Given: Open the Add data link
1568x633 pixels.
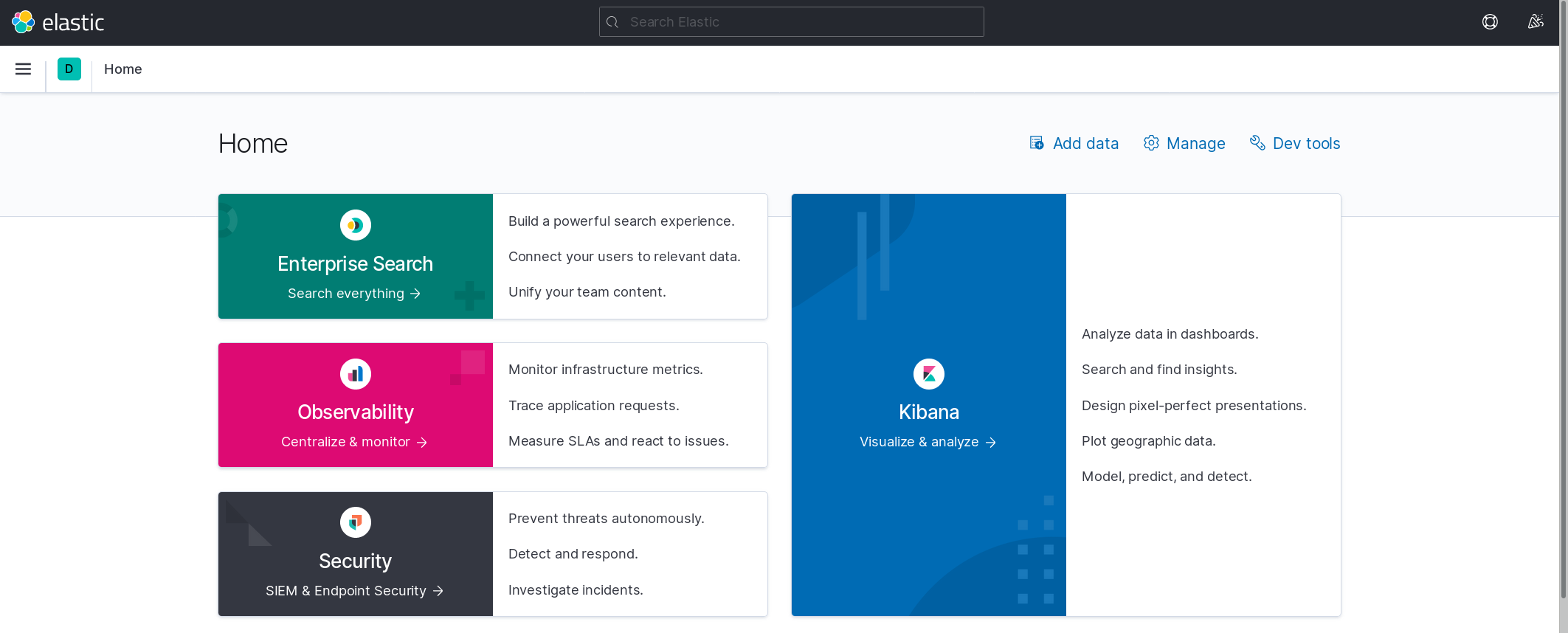Looking at the screenshot, I should (x=1085, y=143).
